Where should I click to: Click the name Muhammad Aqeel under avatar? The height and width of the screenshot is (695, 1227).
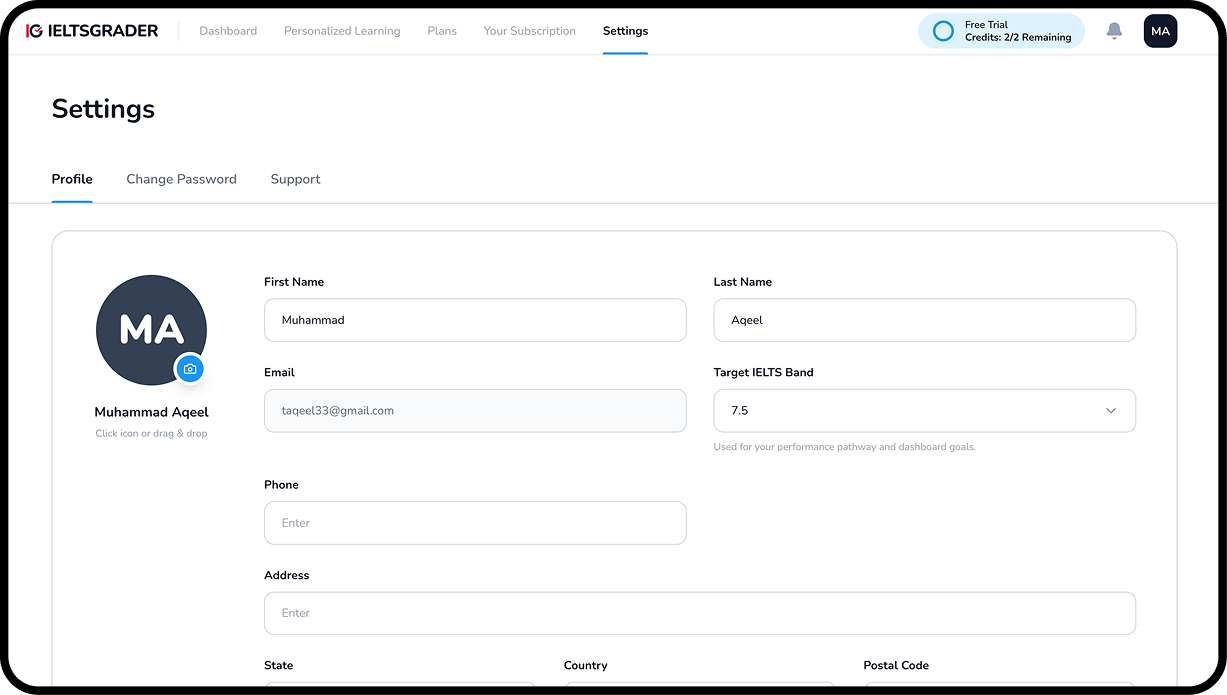tap(151, 412)
